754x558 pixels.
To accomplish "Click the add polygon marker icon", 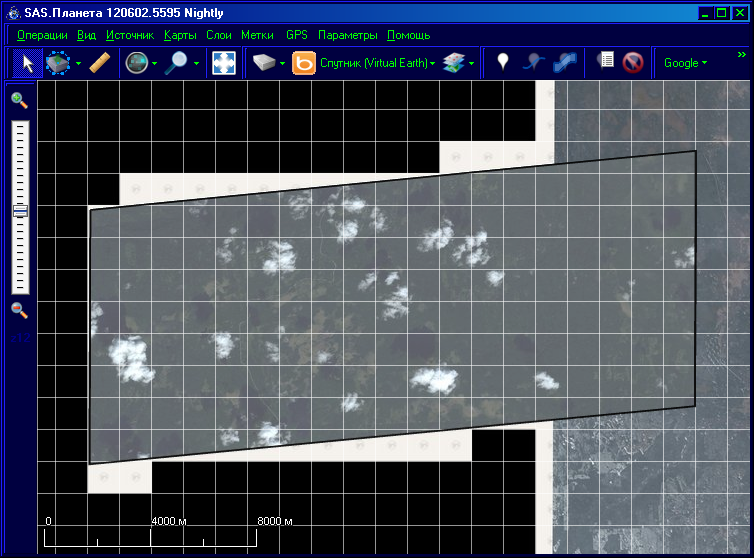I will [565, 63].
